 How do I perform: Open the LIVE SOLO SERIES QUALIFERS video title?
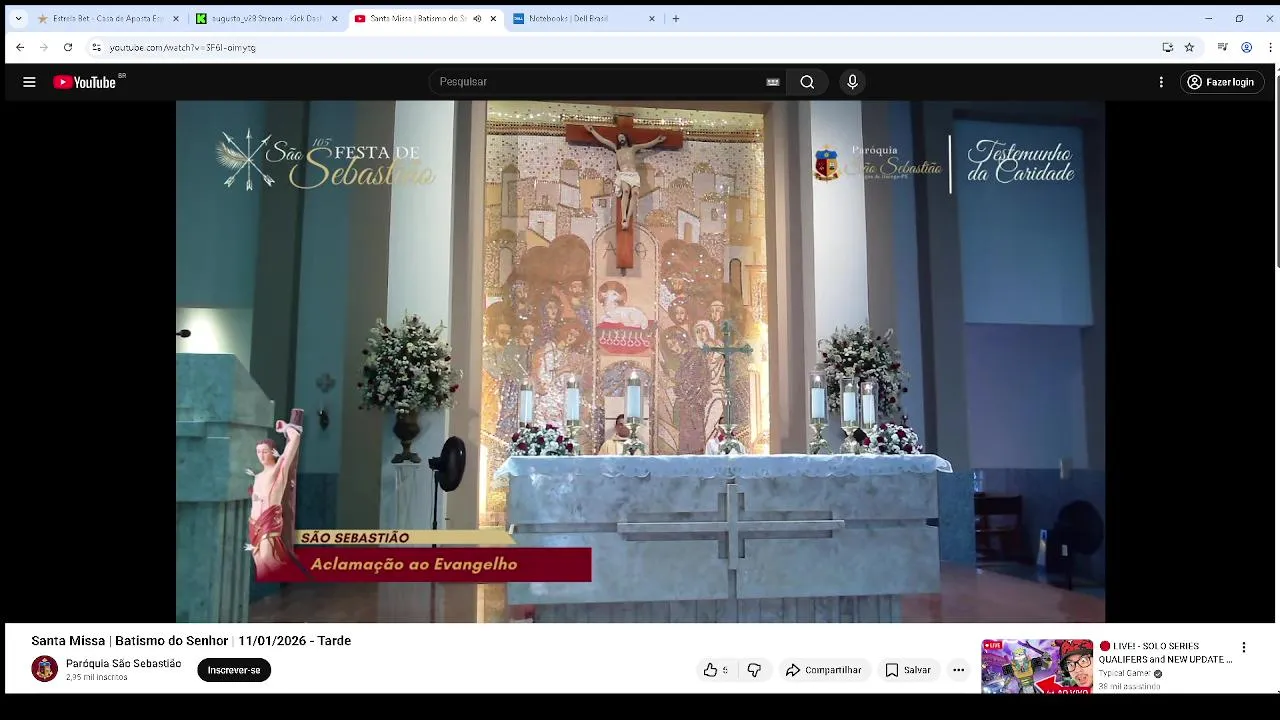1166,653
